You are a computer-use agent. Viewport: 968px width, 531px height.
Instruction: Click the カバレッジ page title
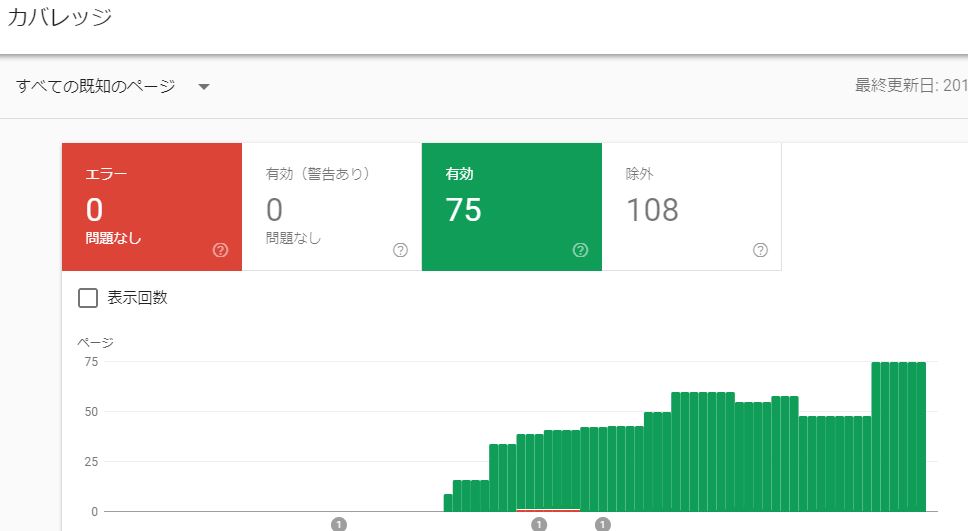[x=59, y=17]
